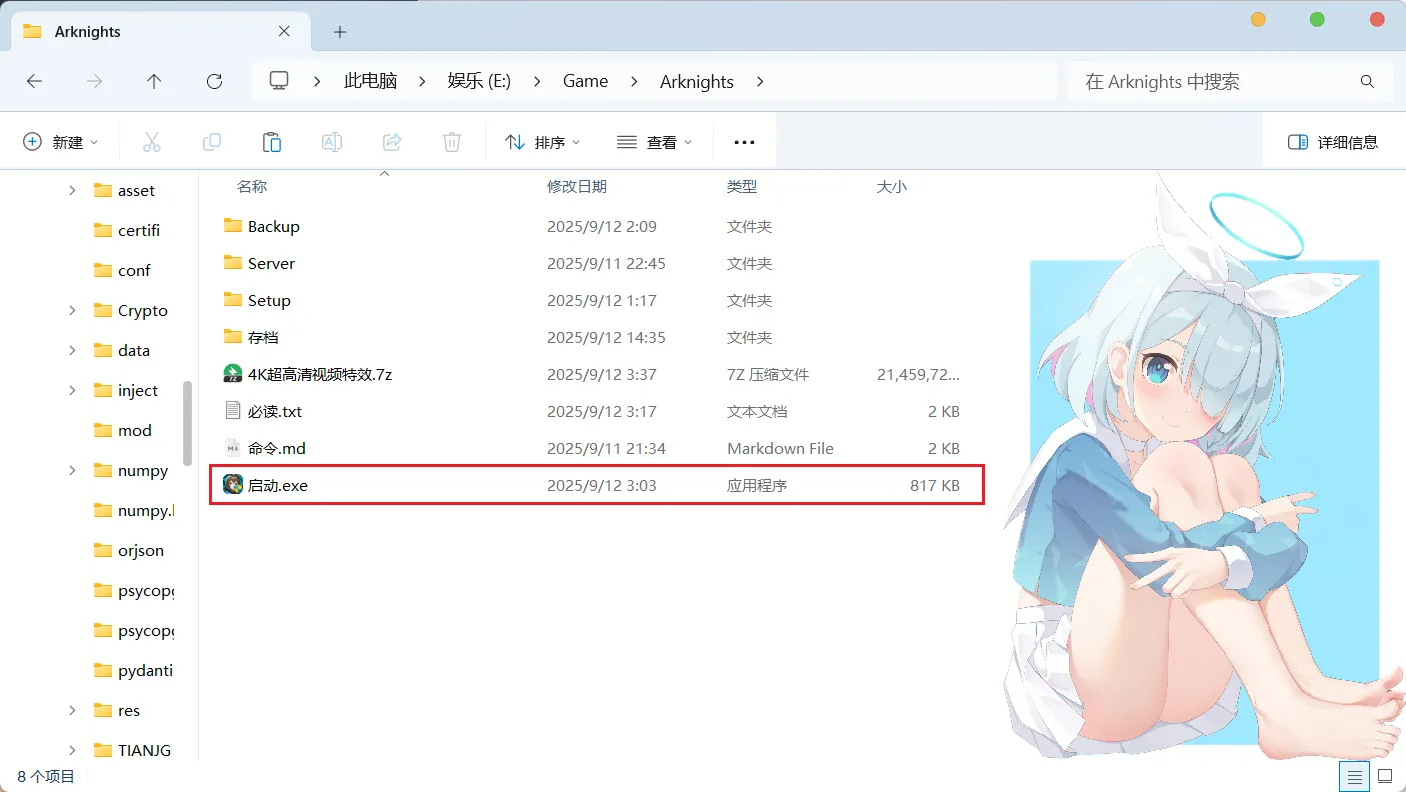Switch to large thumbnail view via status bar
Screen dimensions: 1406x792
(1386, 776)
